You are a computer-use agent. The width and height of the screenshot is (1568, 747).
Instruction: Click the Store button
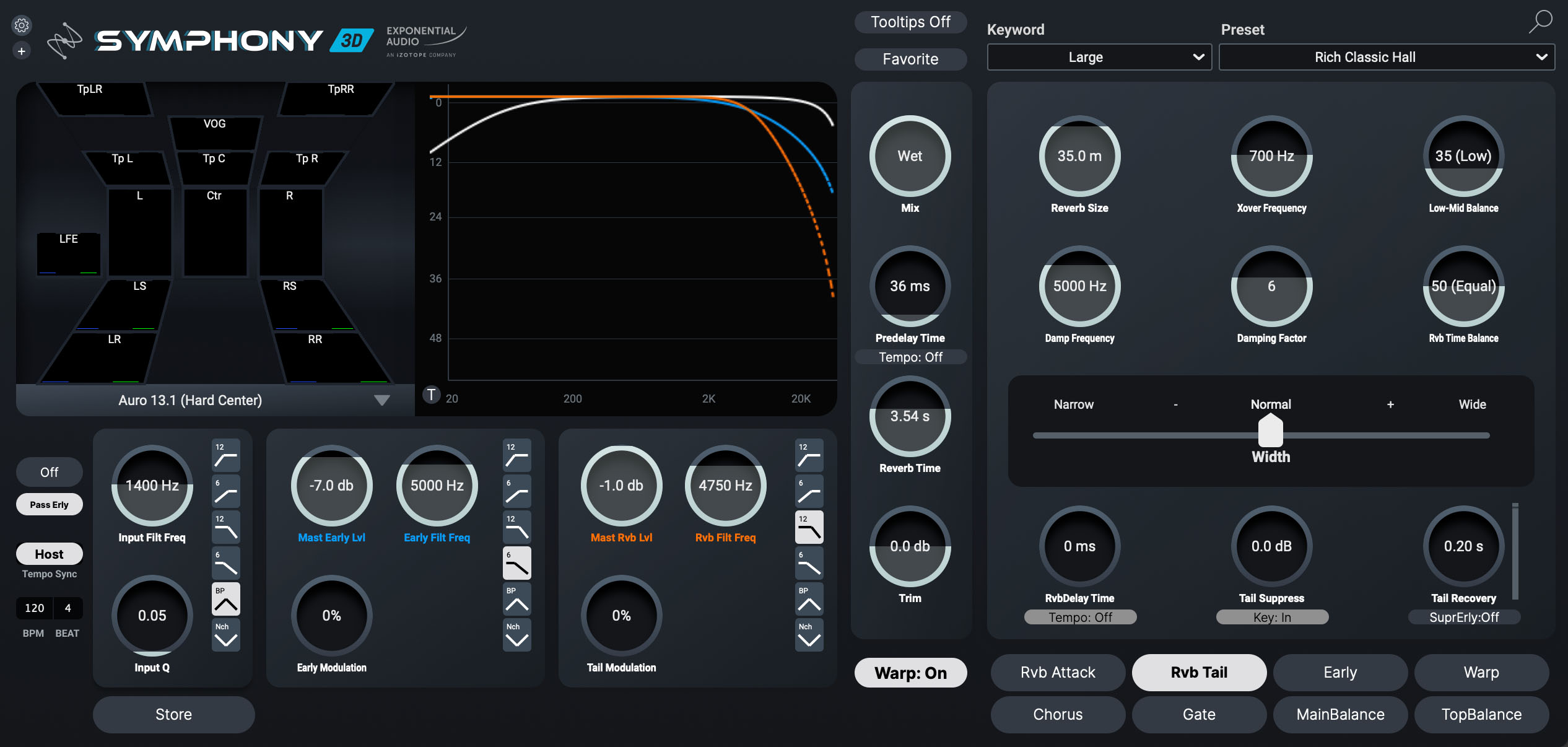coord(173,714)
